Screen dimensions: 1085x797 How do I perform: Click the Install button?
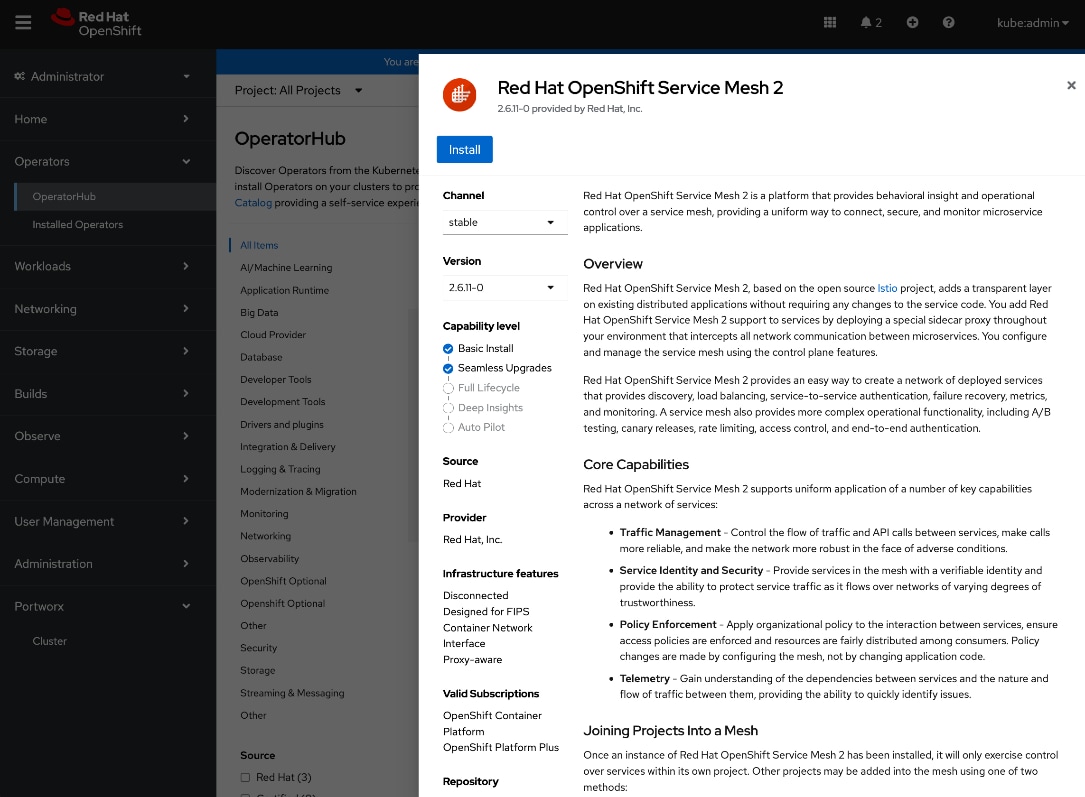tap(464, 149)
